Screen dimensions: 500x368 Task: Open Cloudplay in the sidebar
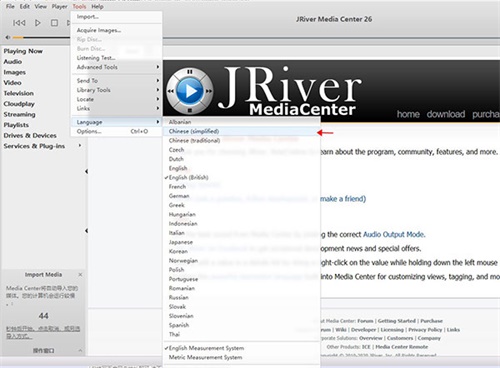[x=19, y=104]
